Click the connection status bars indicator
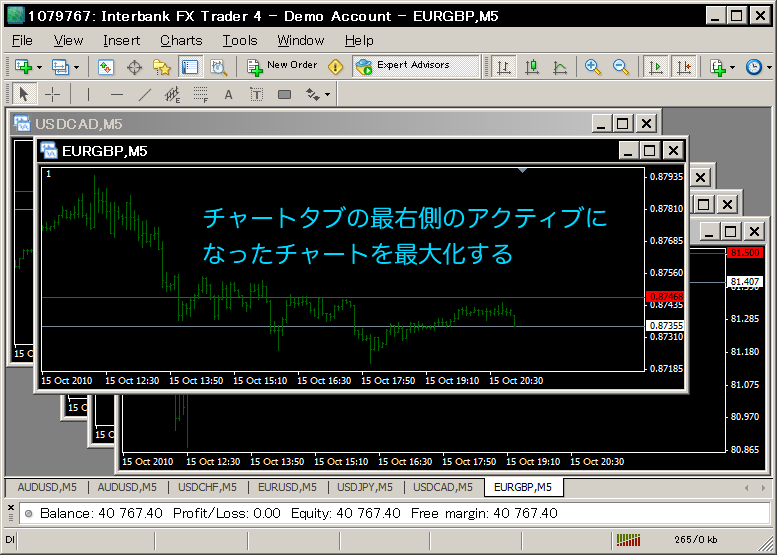Viewport: 777px width, 555px height. coord(628,540)
